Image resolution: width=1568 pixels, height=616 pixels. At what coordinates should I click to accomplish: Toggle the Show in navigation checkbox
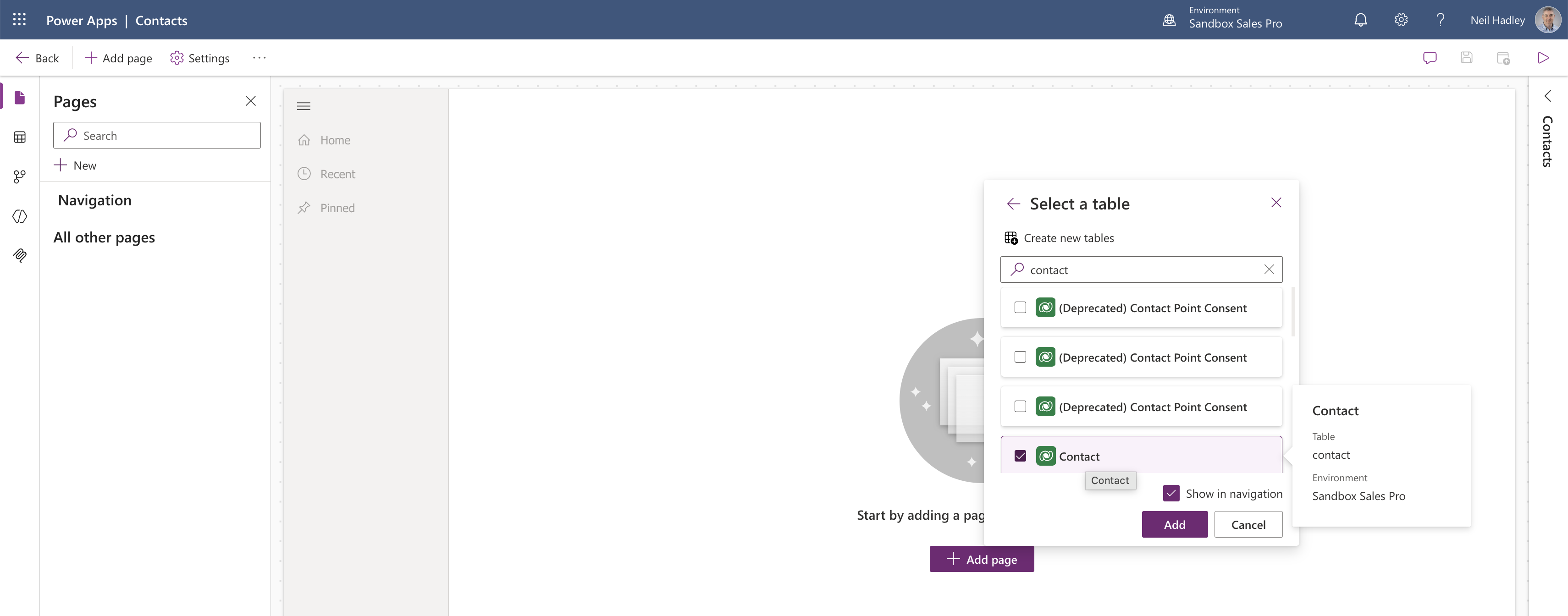(1170, 493)
